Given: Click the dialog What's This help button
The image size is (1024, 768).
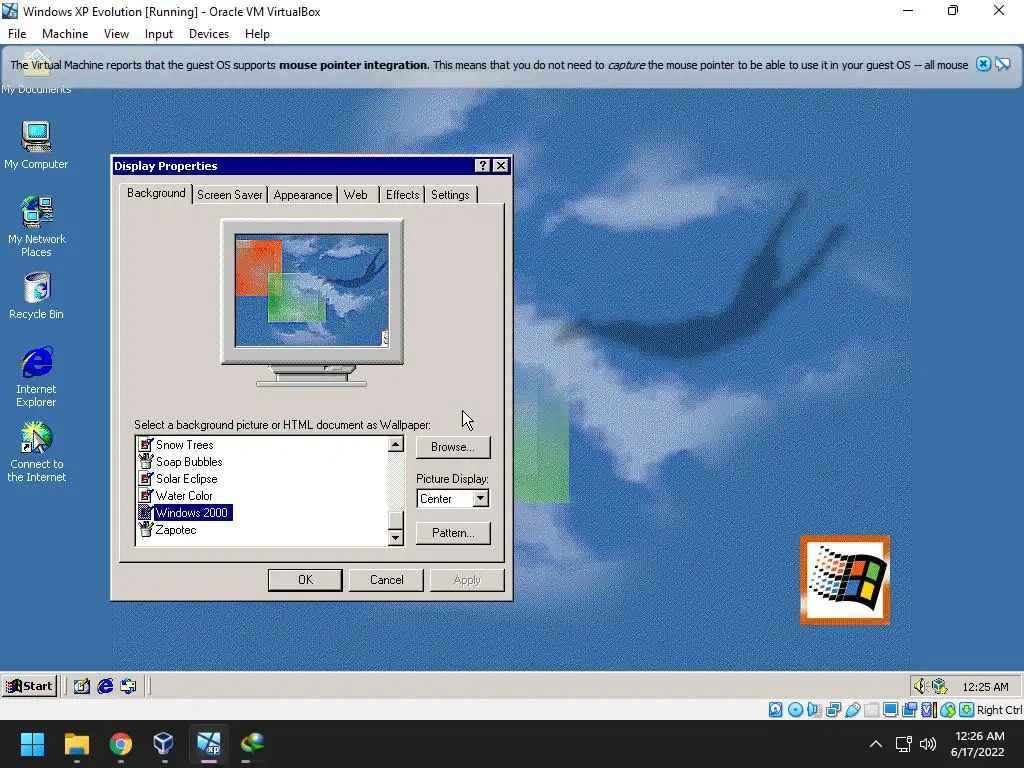Looking at the screenshot, I should (x=483, y=166).
